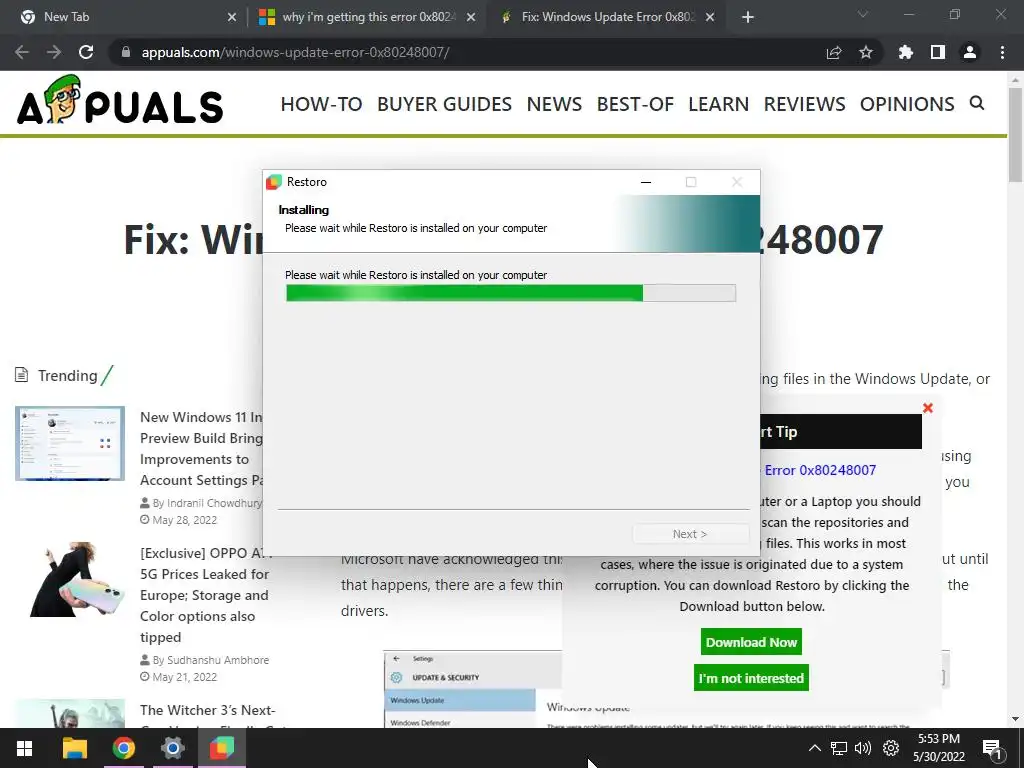Image resolution: width=1024 pixels, height=768 pixels.
Task: Open the BUYER GUIDES menu
Action: [444, 104]
